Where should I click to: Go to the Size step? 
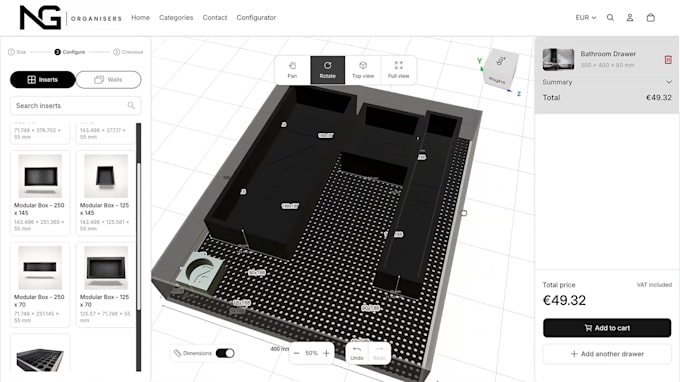(x=17, y=52)
